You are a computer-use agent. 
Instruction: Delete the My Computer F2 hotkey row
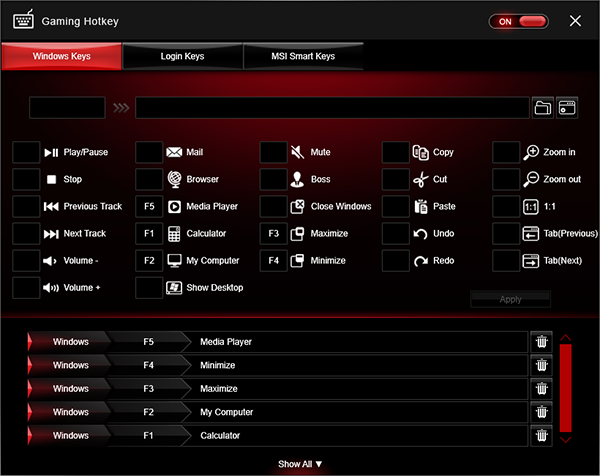tap(541, 412)
